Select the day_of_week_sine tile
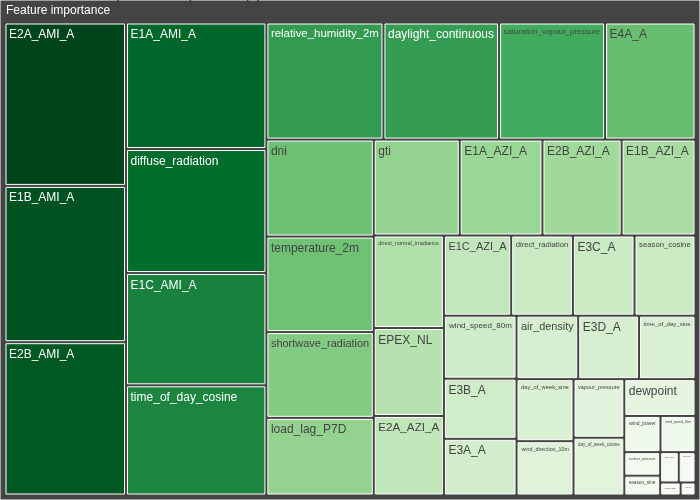700x500 pixels. coord(545,410)
